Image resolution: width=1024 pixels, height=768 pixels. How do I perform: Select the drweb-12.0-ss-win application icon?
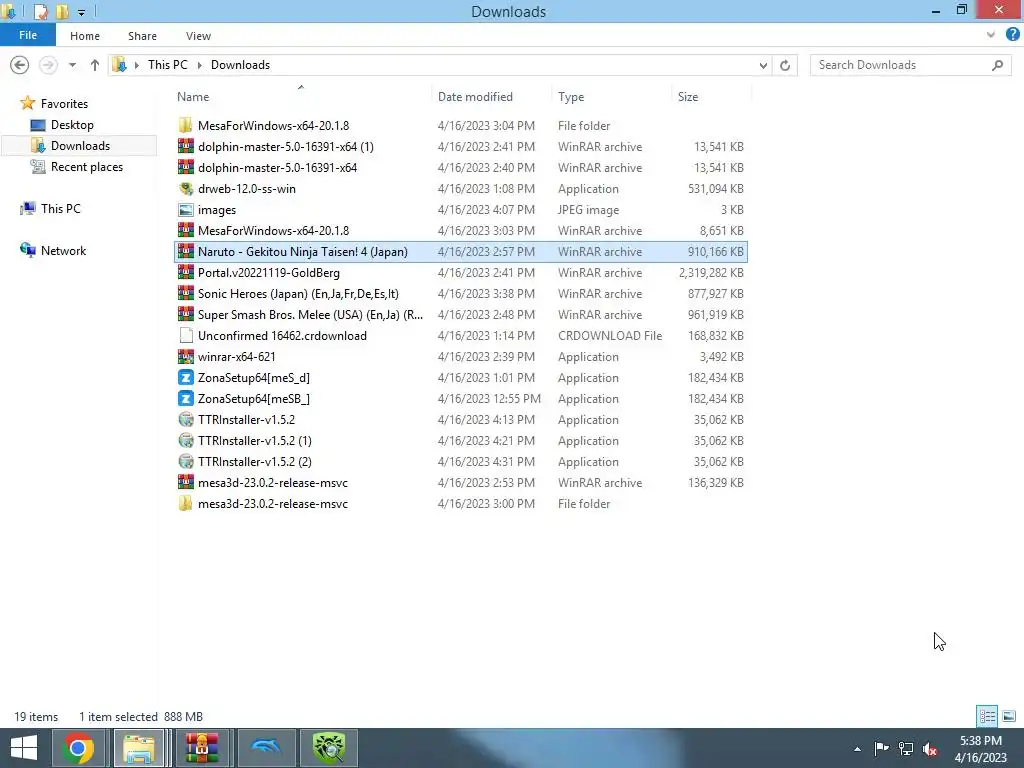(x=185, y=189)
